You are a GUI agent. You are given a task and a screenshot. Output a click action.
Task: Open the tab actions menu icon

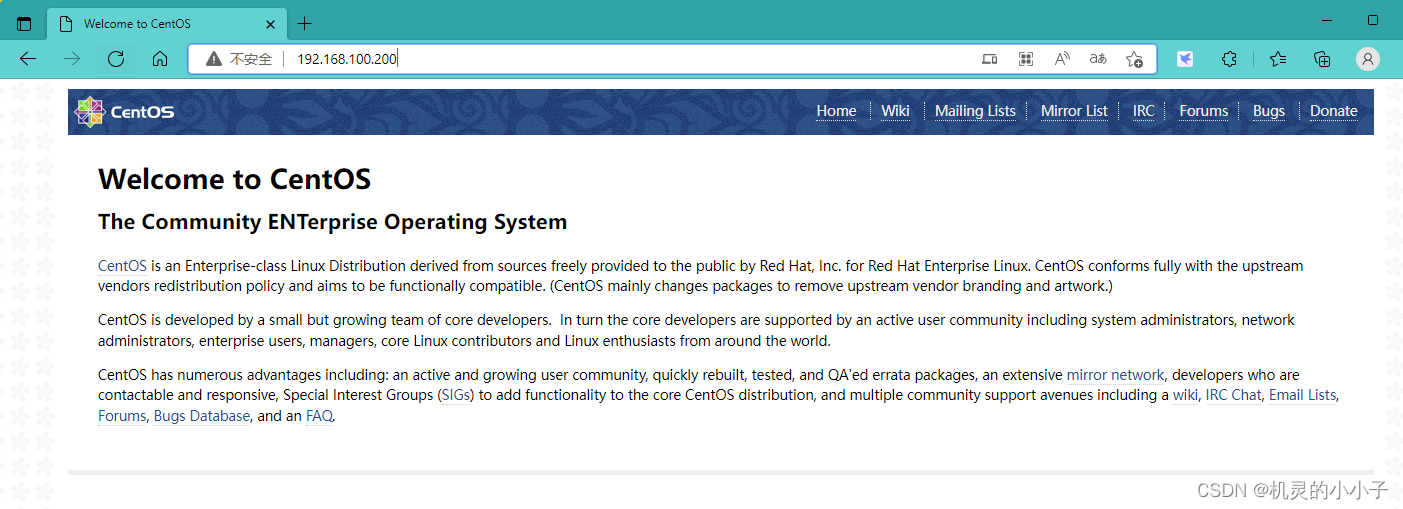pos(24,24)
